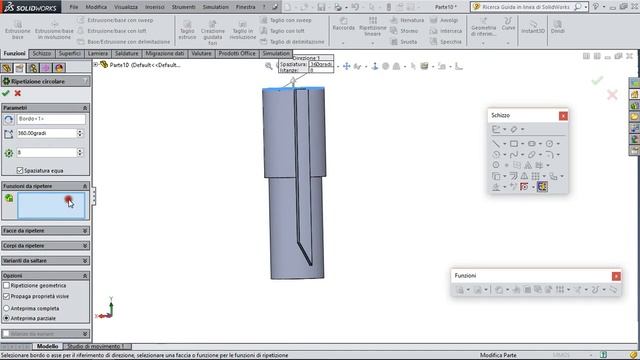
Task: Expand Parte10 tree node
Action: coord(96,64)
